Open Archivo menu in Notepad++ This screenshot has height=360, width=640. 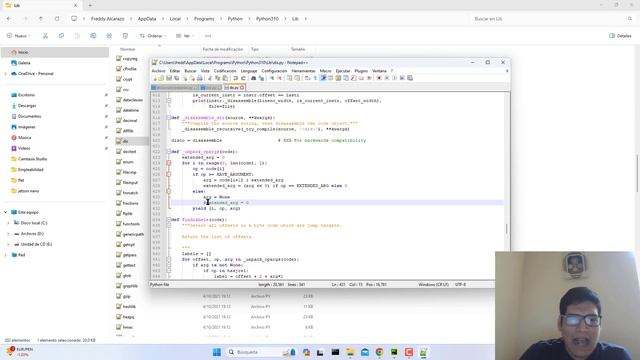(x=158, y=71)
